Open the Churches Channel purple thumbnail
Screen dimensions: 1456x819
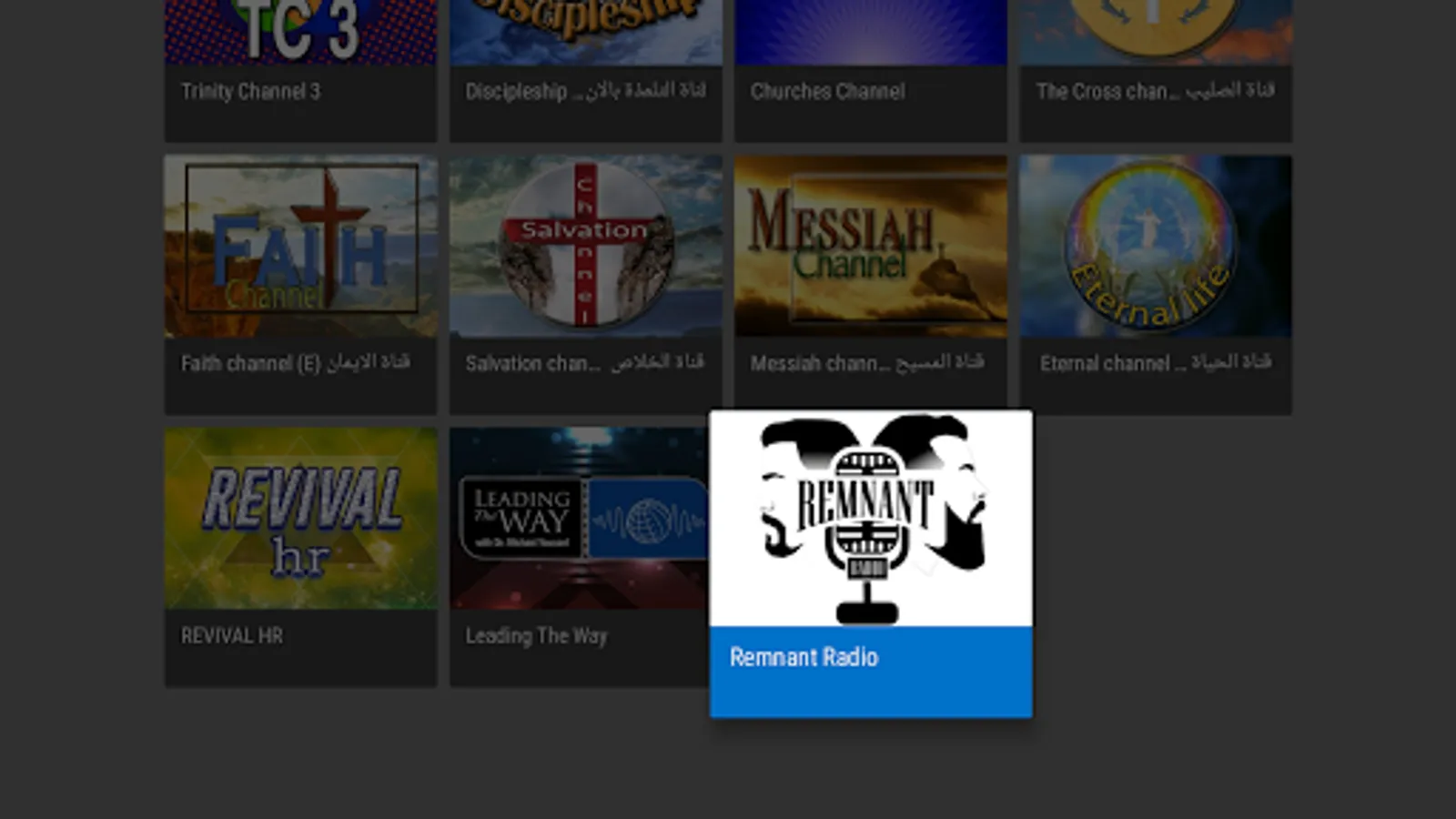tap(871, 32)
